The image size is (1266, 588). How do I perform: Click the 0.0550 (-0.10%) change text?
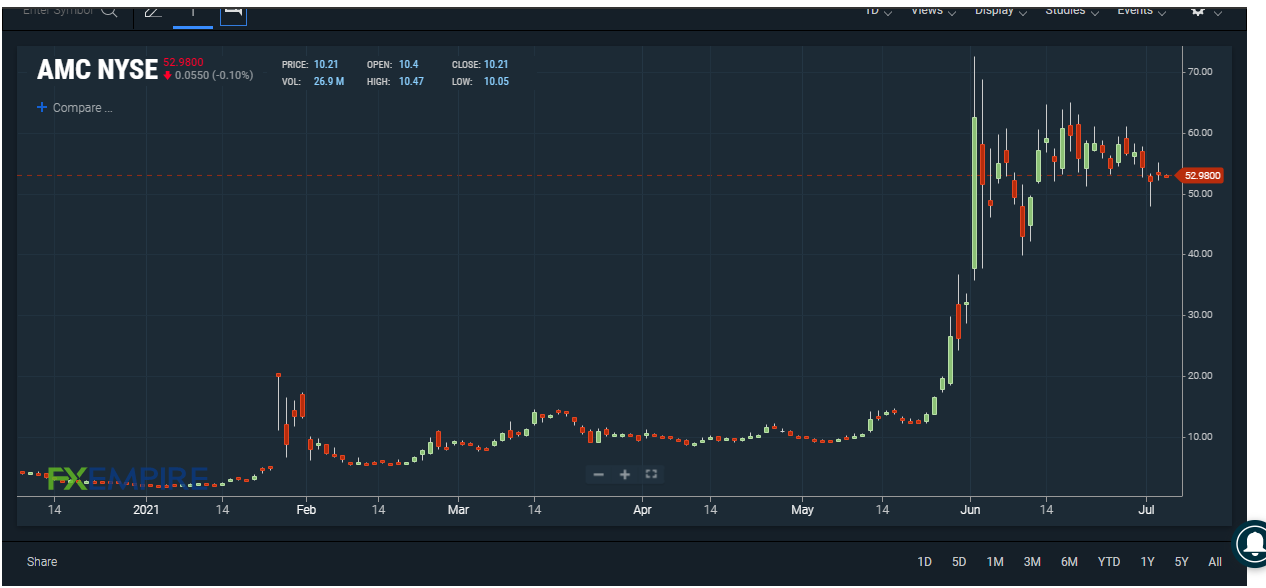[x=214, y=76]
